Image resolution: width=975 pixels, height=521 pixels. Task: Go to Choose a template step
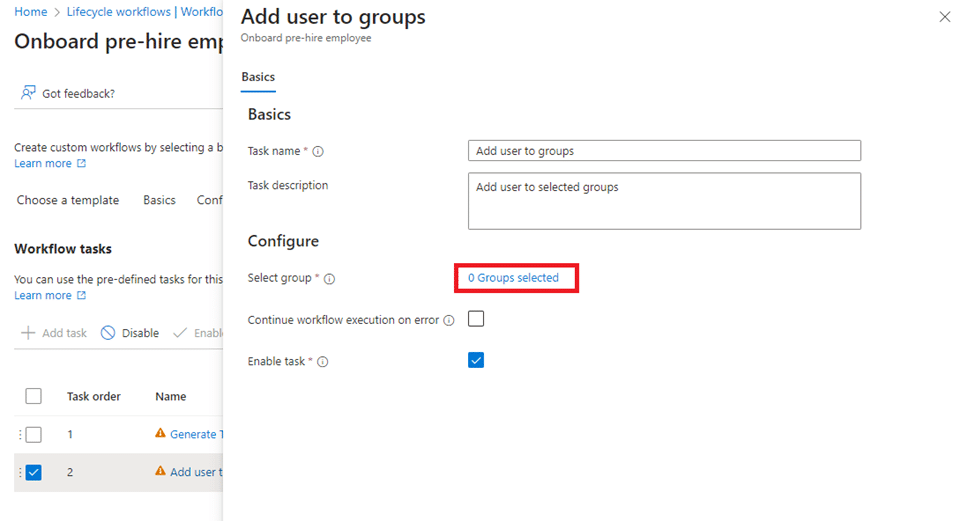(68, 200)
